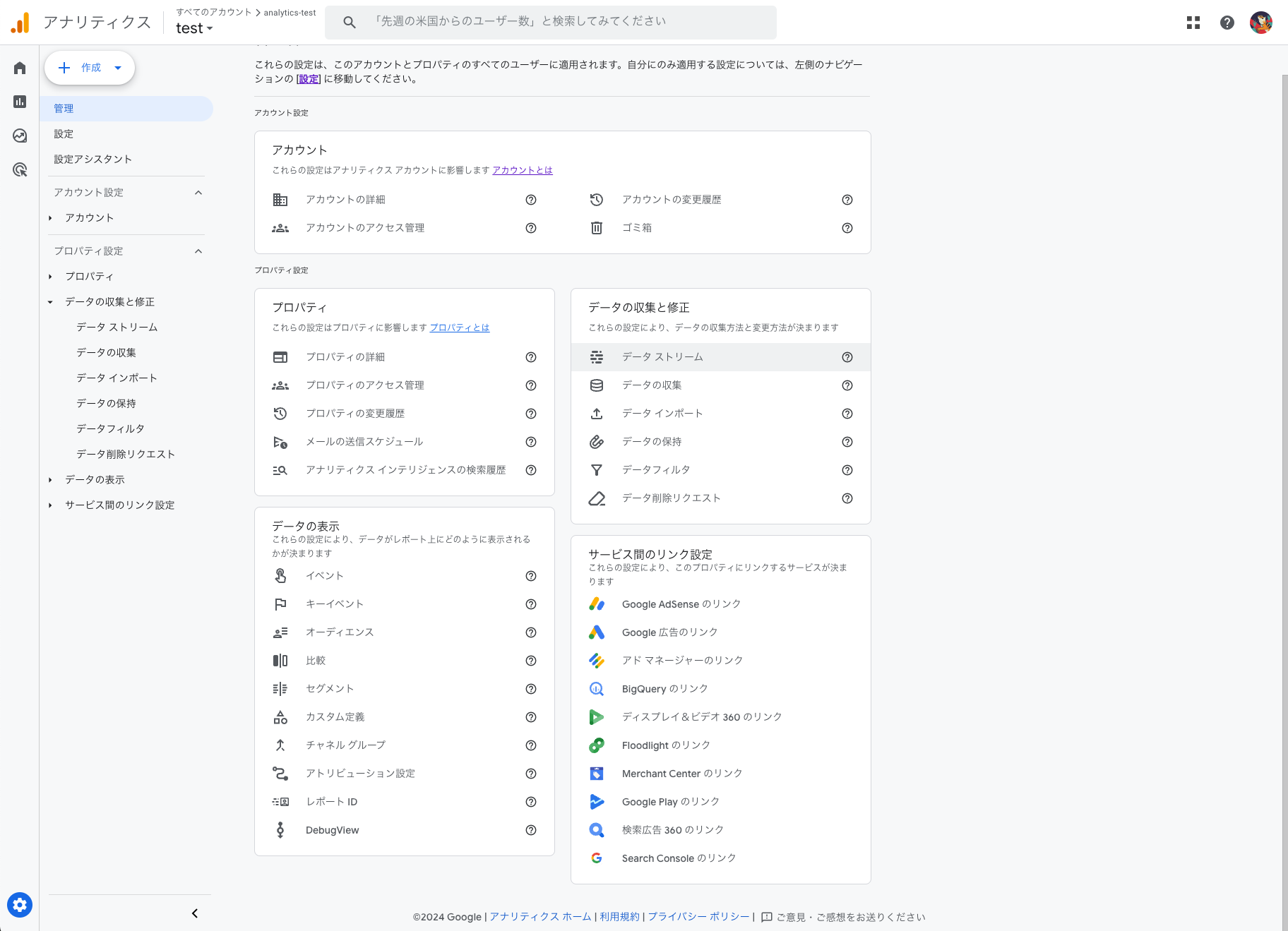
Task: Click the help circle next to イベント
Action: coord(531,575)
